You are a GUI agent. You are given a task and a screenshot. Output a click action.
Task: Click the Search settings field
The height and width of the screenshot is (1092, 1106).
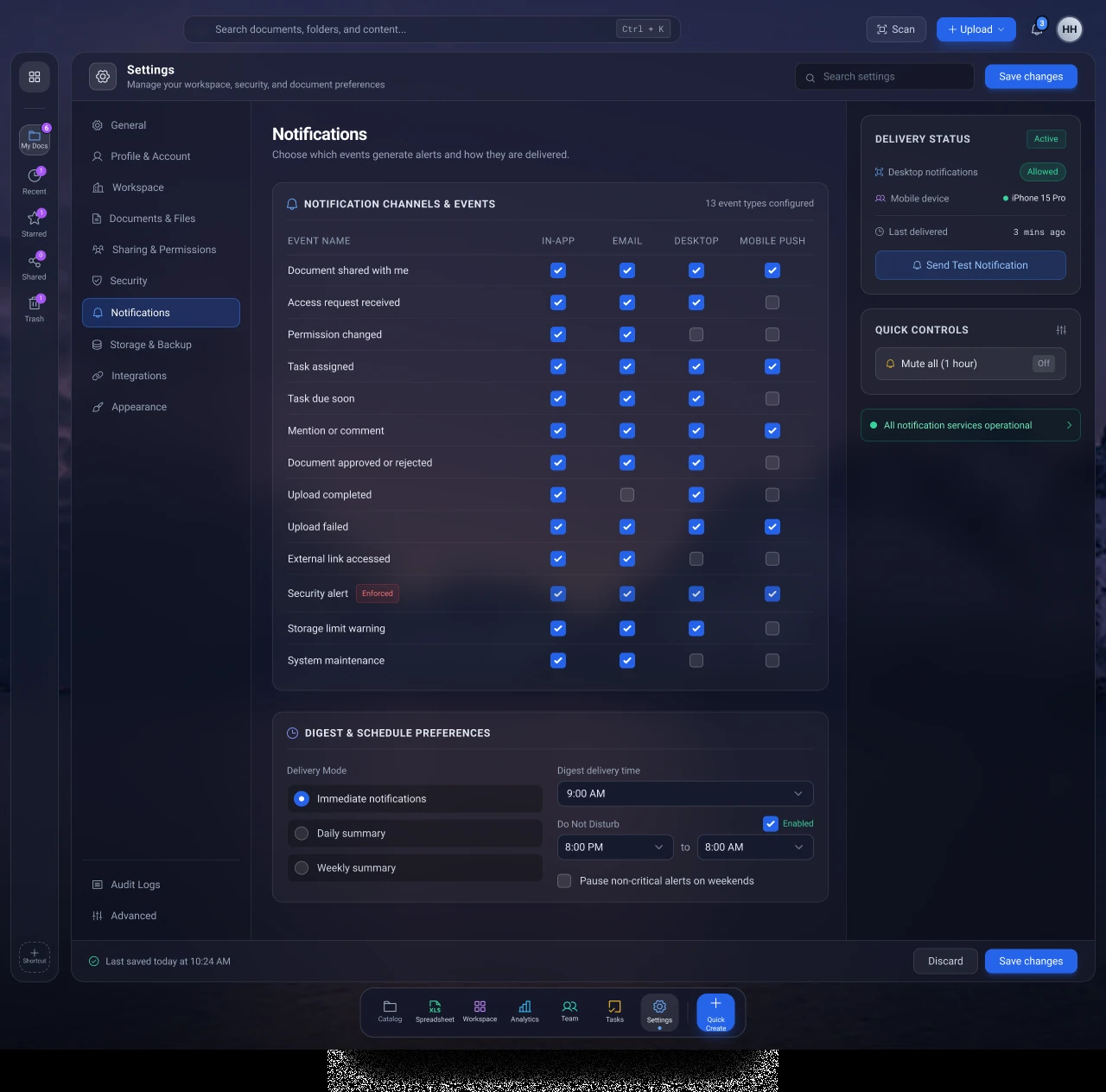[885, 77]
